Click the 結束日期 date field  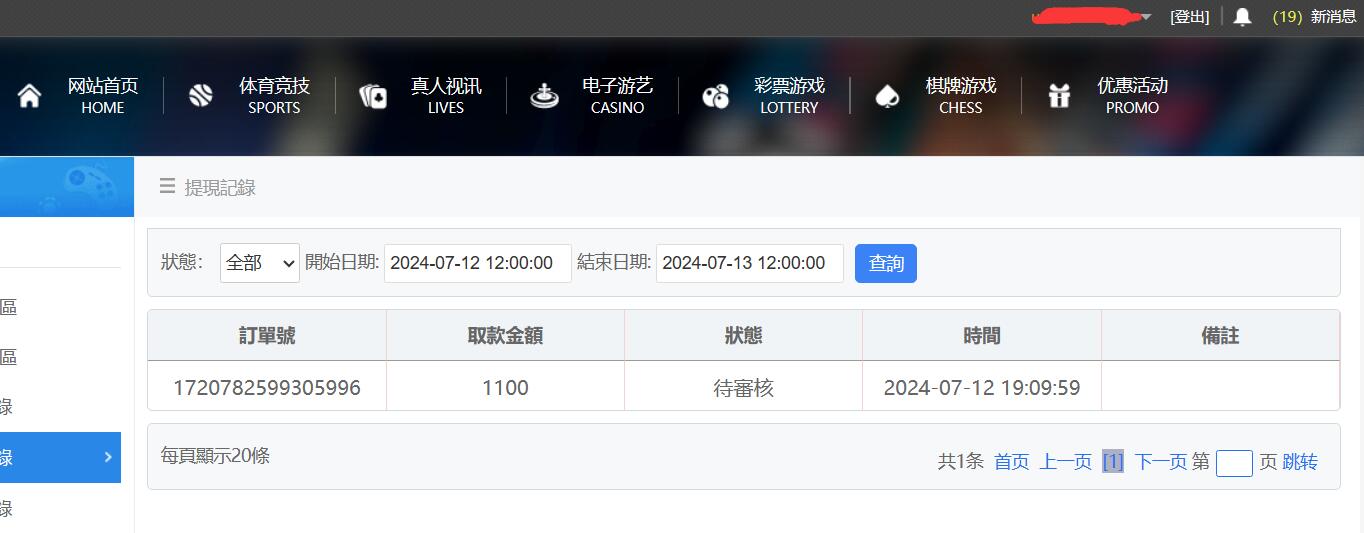[x=749, y=263]
